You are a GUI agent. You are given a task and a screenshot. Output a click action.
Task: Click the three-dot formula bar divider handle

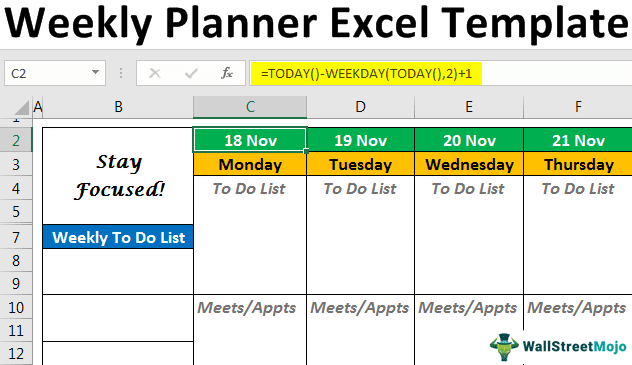pos(121,73)
